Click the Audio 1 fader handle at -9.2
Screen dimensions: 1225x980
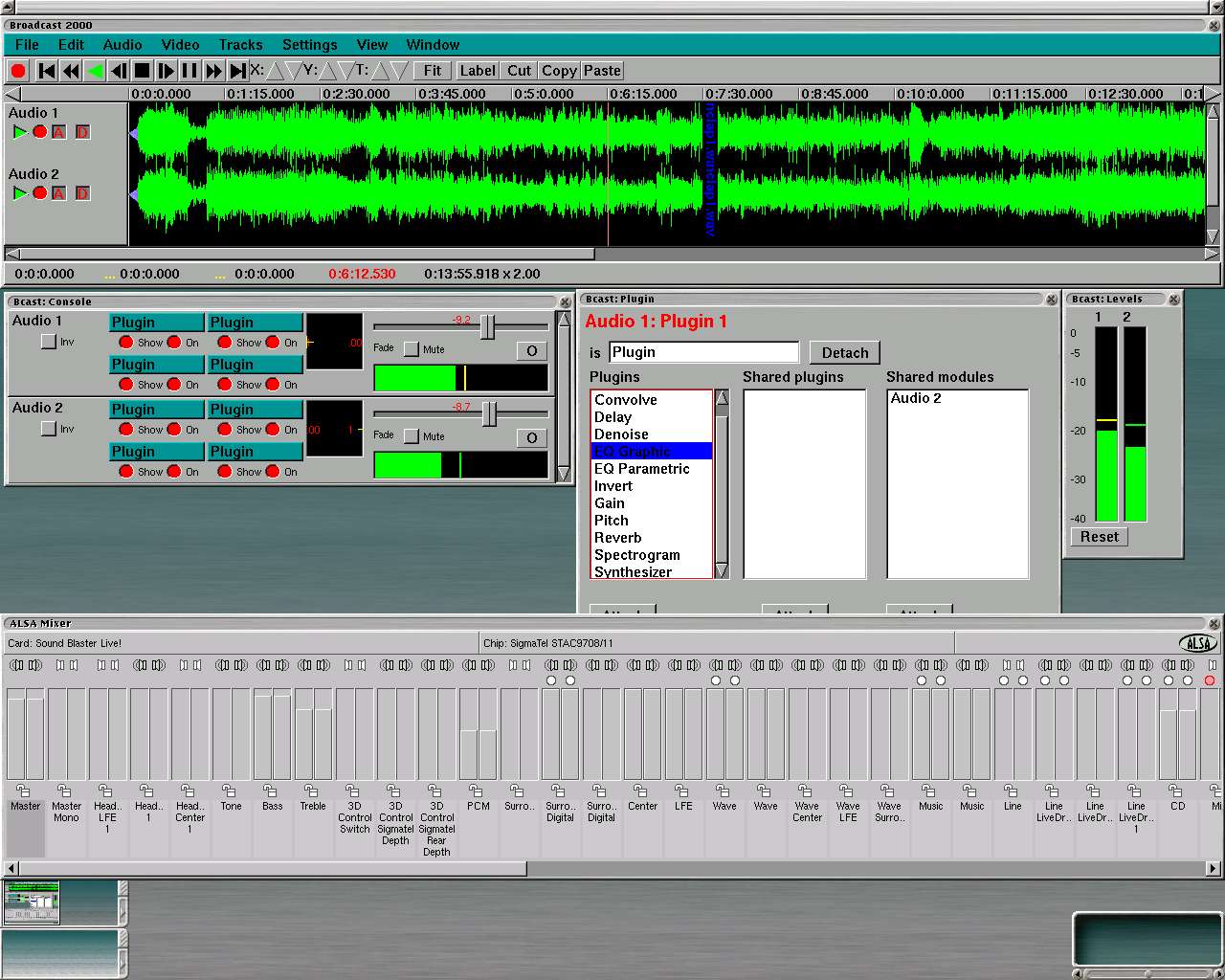pyautogui.click(x=488, y=327)
